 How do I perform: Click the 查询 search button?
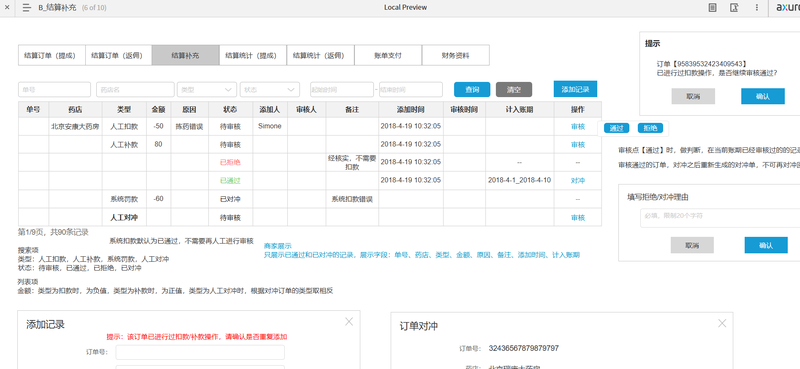pyautogui.click(x=472, y=90)
